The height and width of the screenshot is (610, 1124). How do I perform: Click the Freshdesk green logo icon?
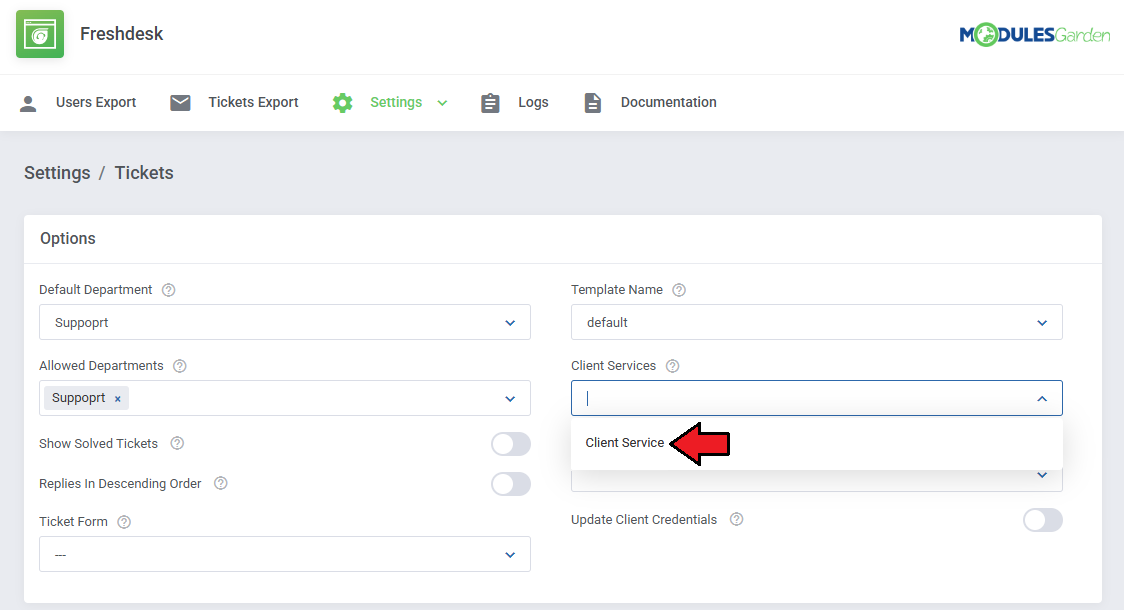40,34
